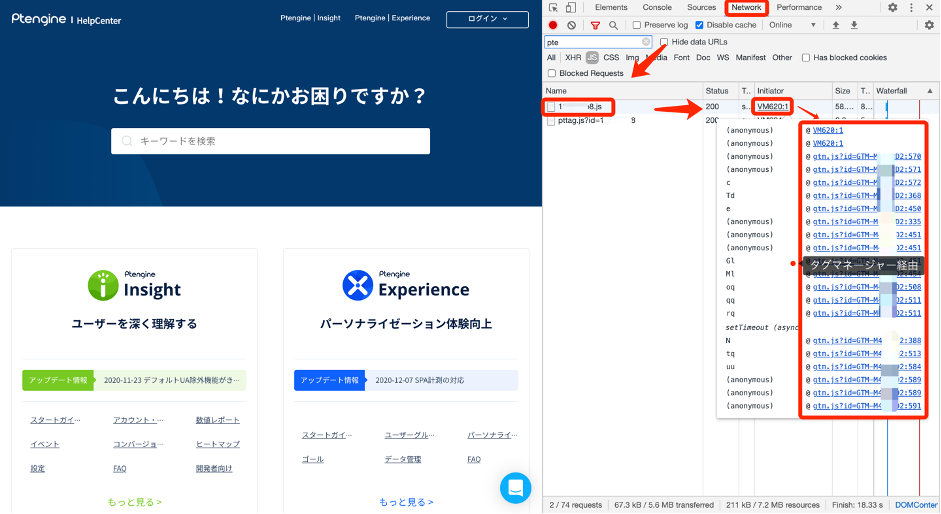
Task: Click the blue もっと見る > link under Experience
Action: (x=406, y=502)
